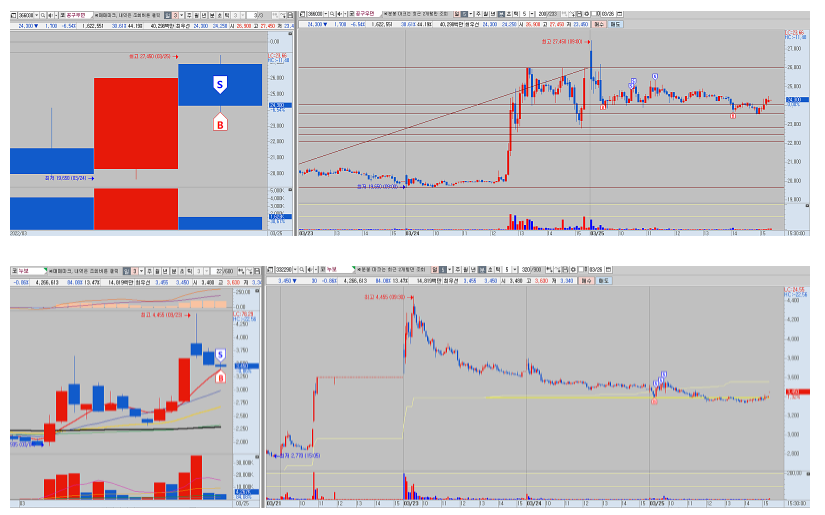Click 매도 sell button in bottom-right panel
Screen dimensions: 825x515
point(603,281)
